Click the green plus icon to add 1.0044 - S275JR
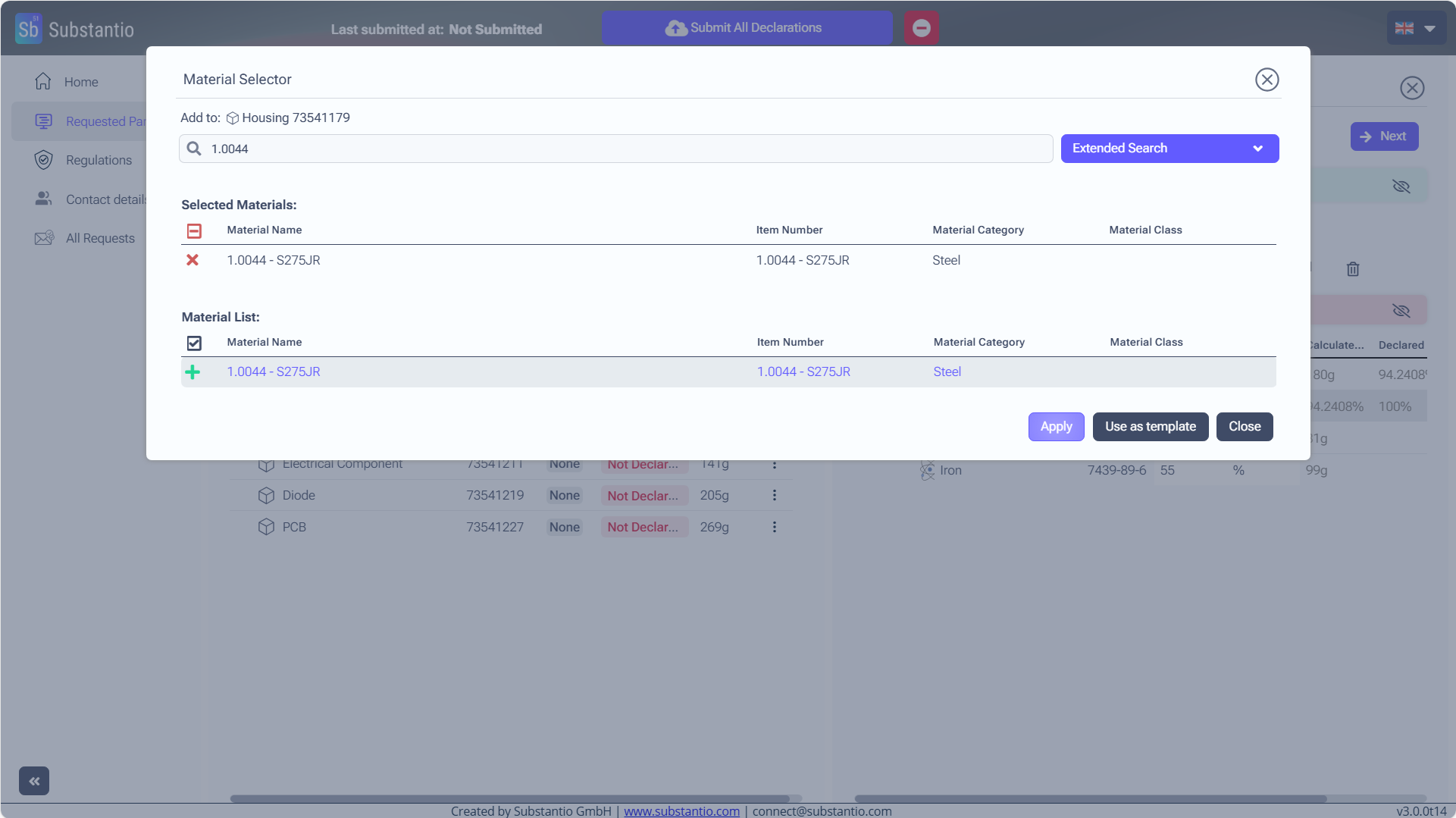This screenshot has height=818, width=1456. pyautogui.click(x=193, y=372)
